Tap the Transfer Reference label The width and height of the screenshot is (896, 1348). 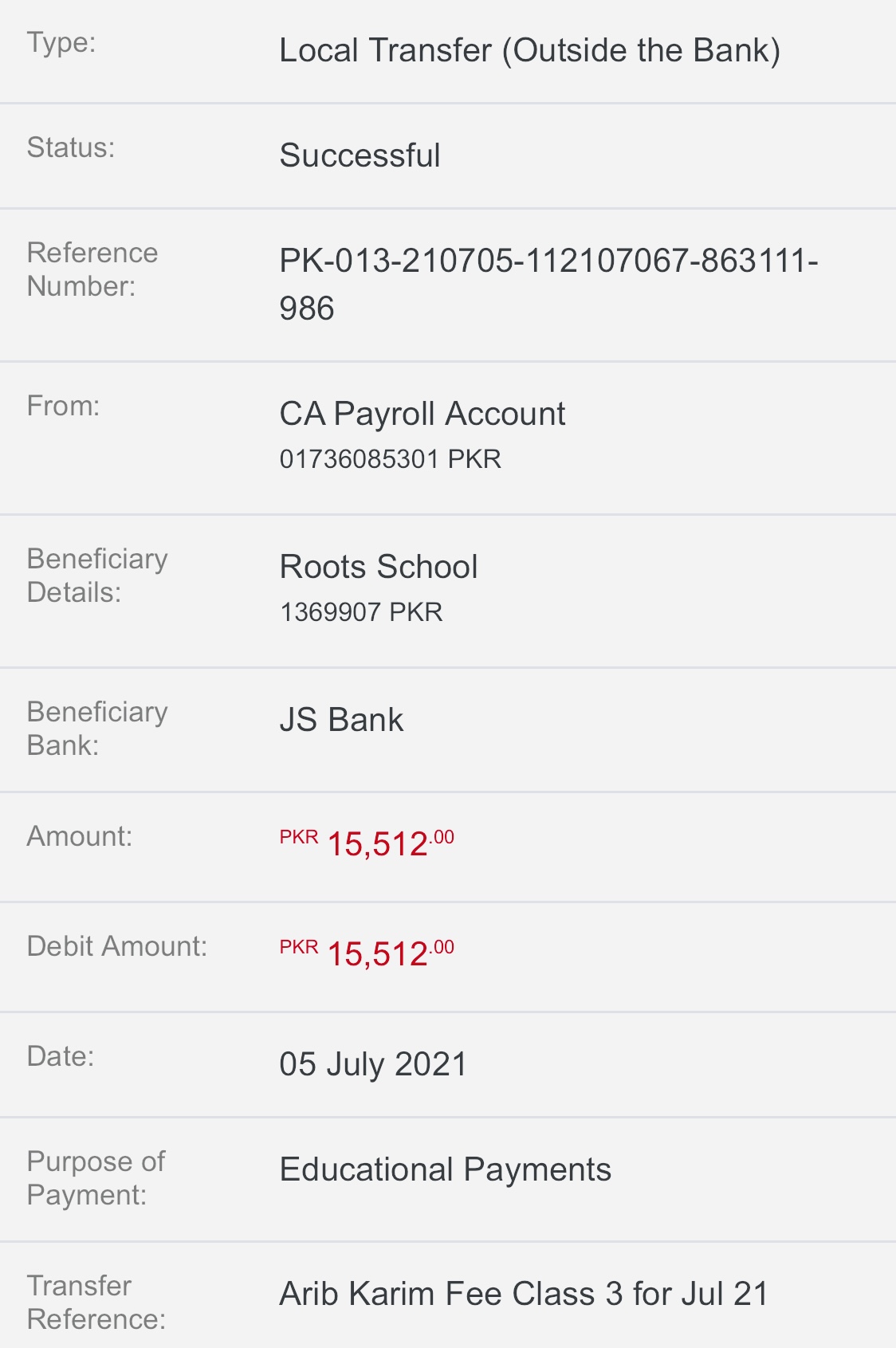[96, 1303]
